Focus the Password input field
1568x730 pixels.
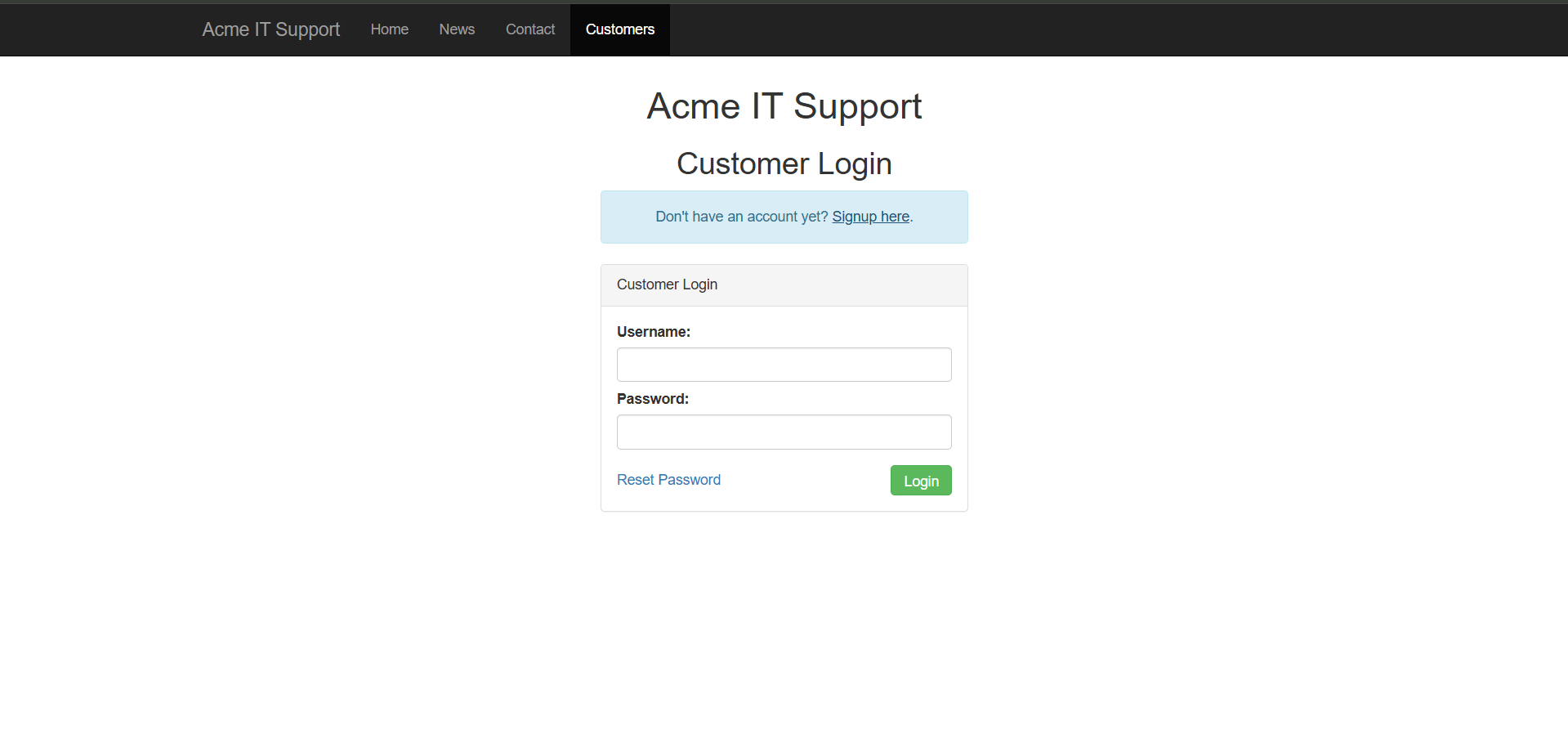coord(784,432)
